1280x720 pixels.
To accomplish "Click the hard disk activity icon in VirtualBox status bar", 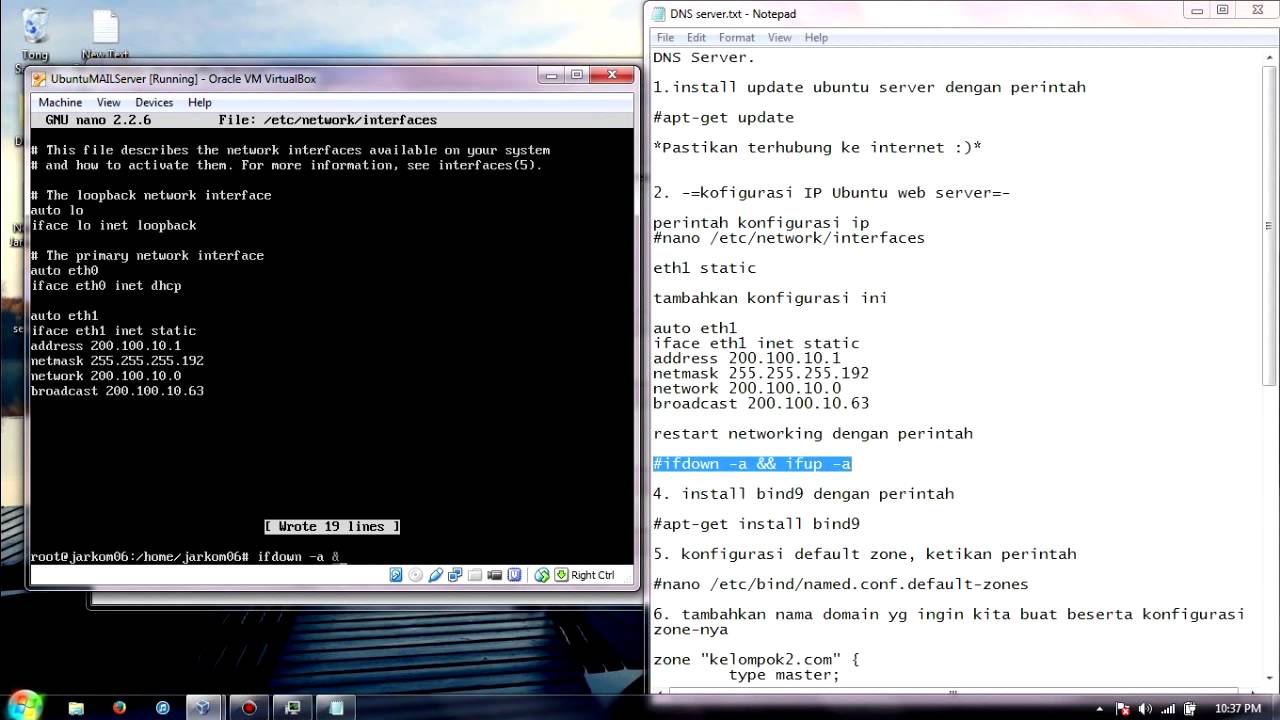I will point(396,575).
